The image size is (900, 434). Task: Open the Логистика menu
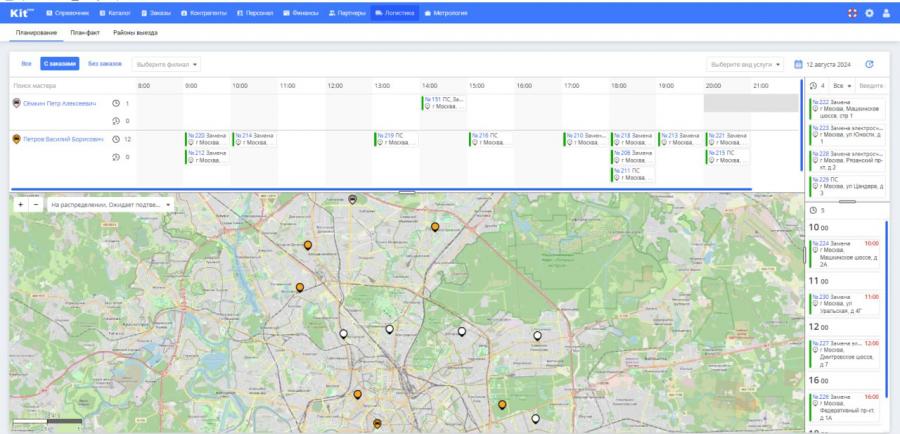(395, 13)
